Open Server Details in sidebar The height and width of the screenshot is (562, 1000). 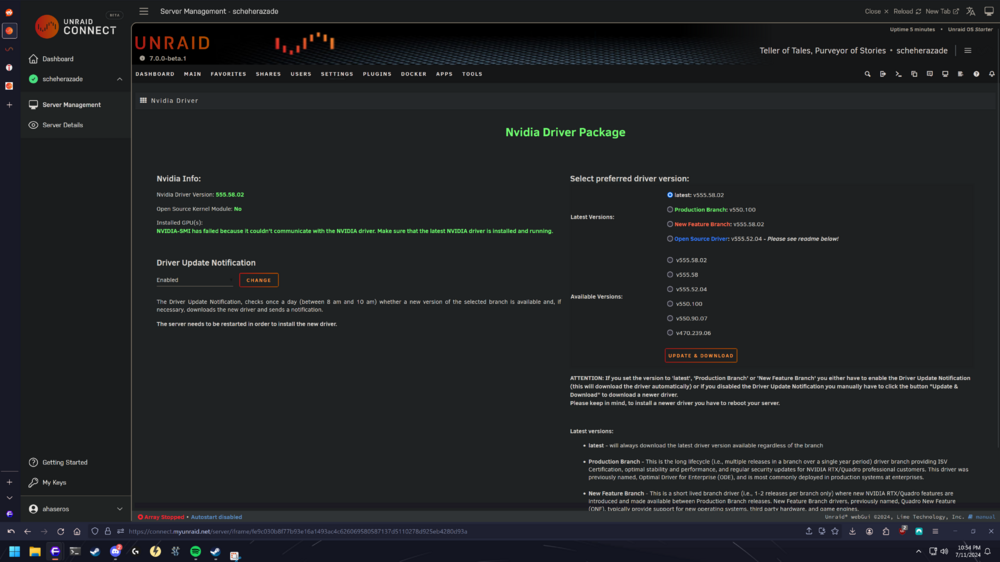point(62,125)
